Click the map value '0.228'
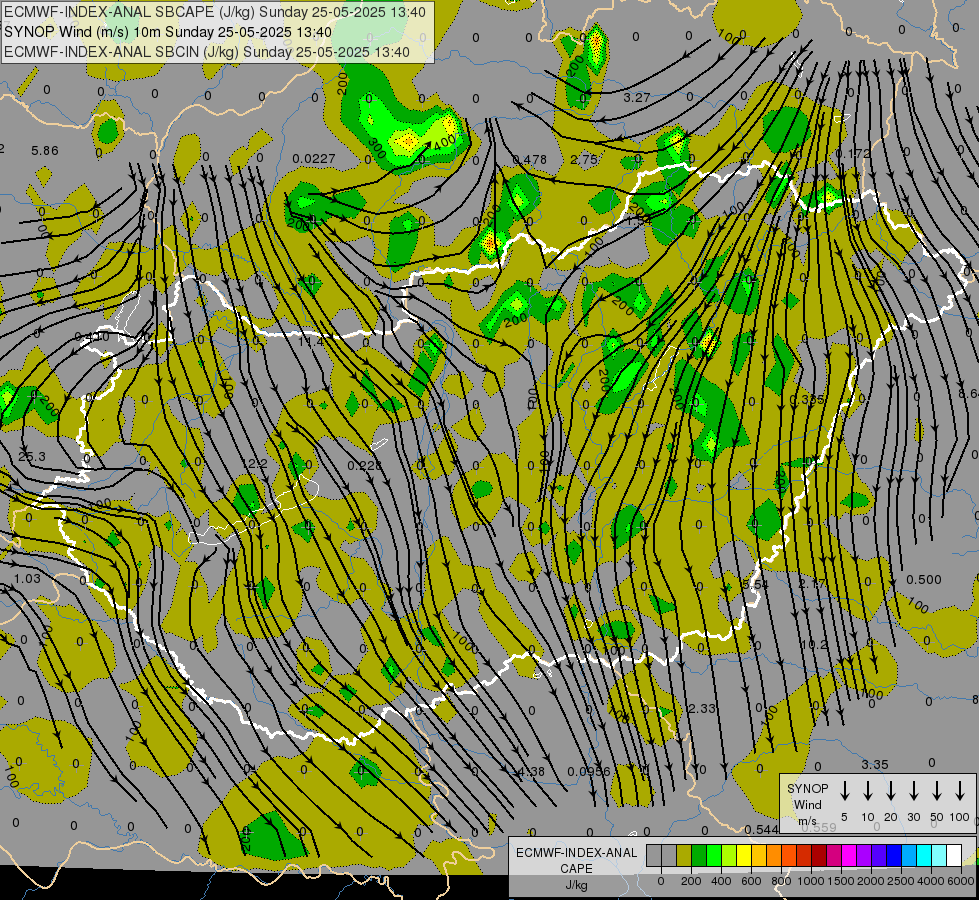This screenshot has height=900, width=979. point(365,465)
